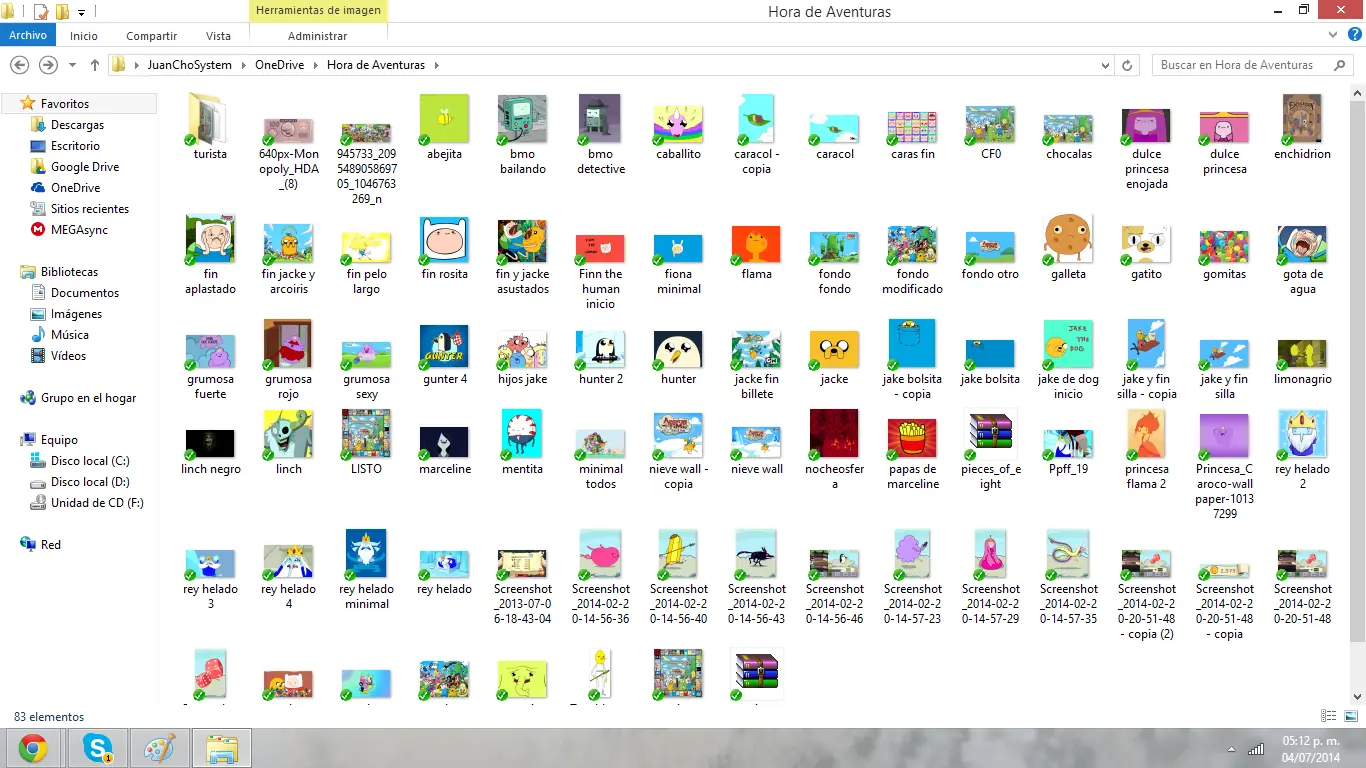Image resolution: width=1366 pixels, height=768 pixels.
Task: Go back with the Back arrow button
Action: click(19, 65)
